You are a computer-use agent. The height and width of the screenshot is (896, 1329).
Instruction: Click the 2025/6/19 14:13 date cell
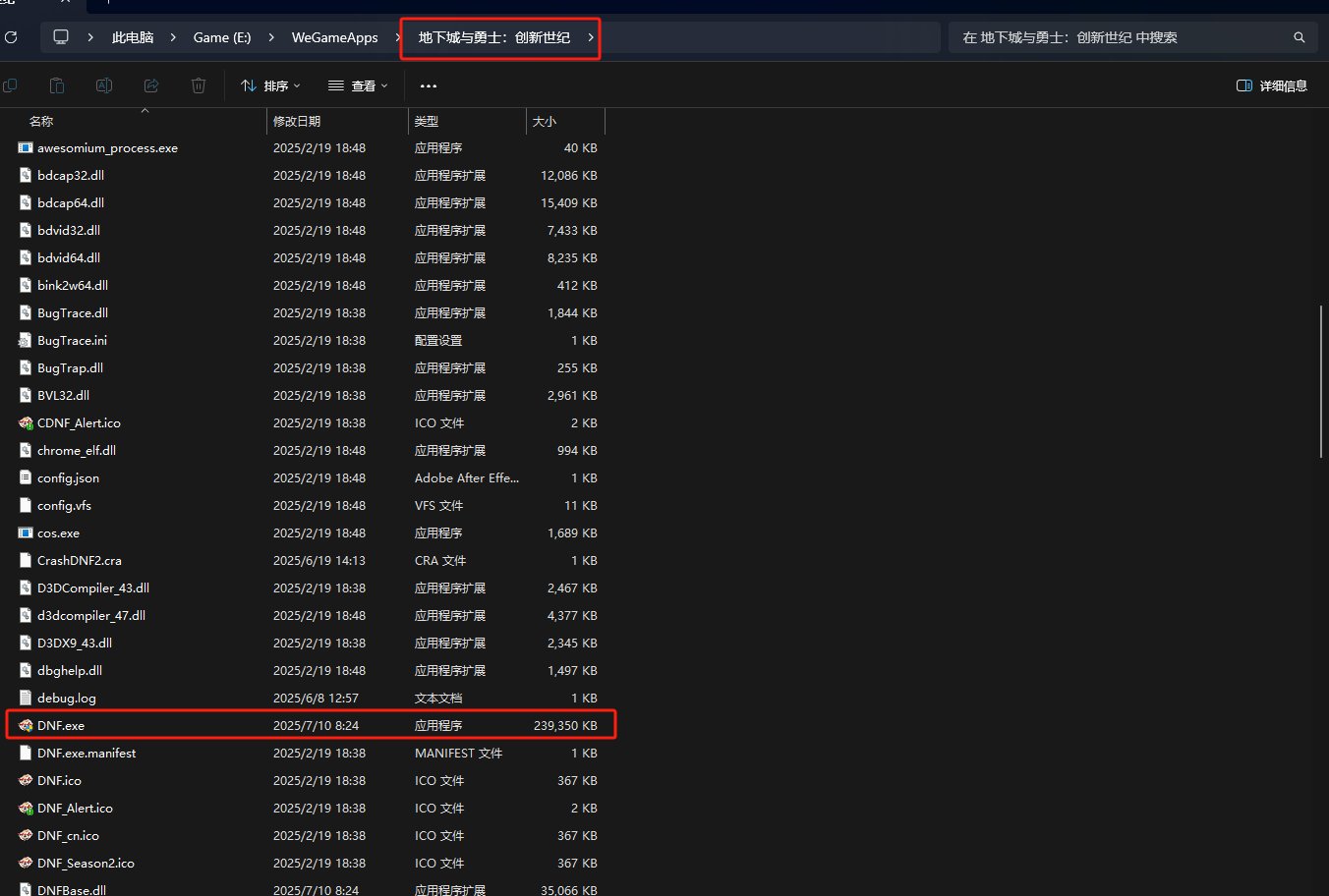pyautogui.click(x=319, y=560)
